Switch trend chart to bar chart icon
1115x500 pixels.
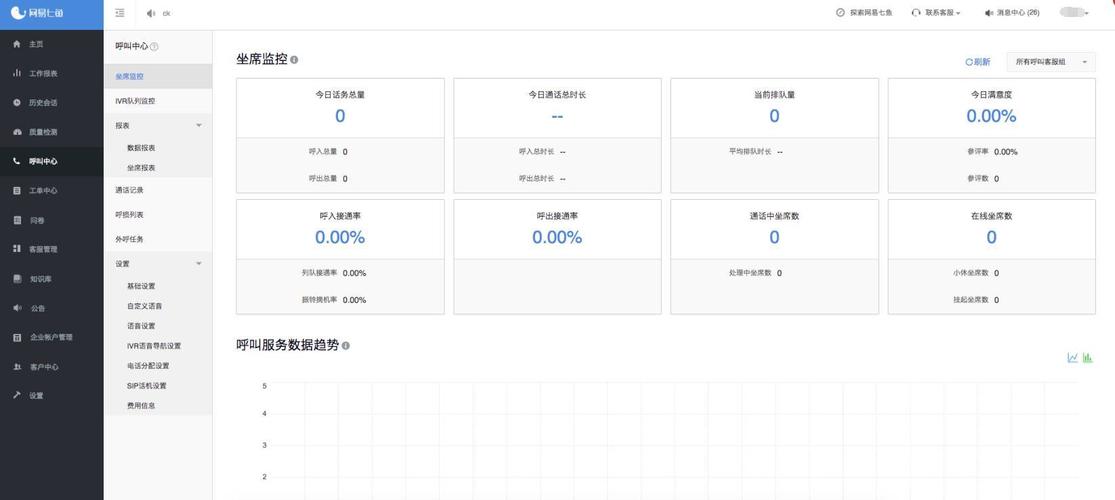point(1087,358)
